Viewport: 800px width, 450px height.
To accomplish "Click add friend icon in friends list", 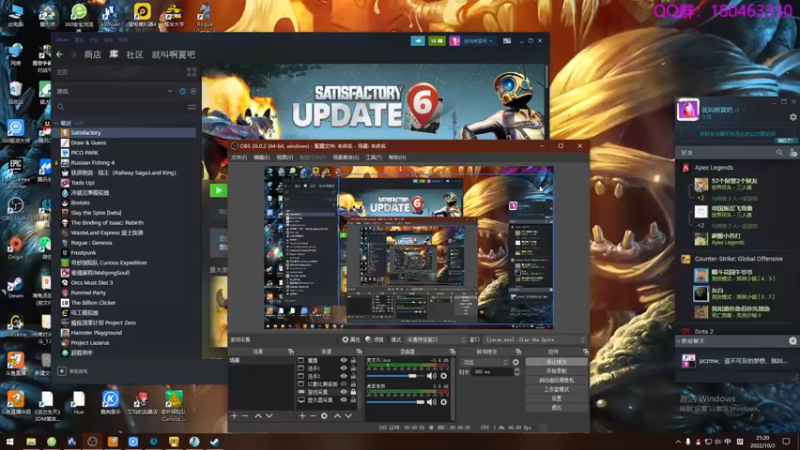I will [x=793, y=153].
